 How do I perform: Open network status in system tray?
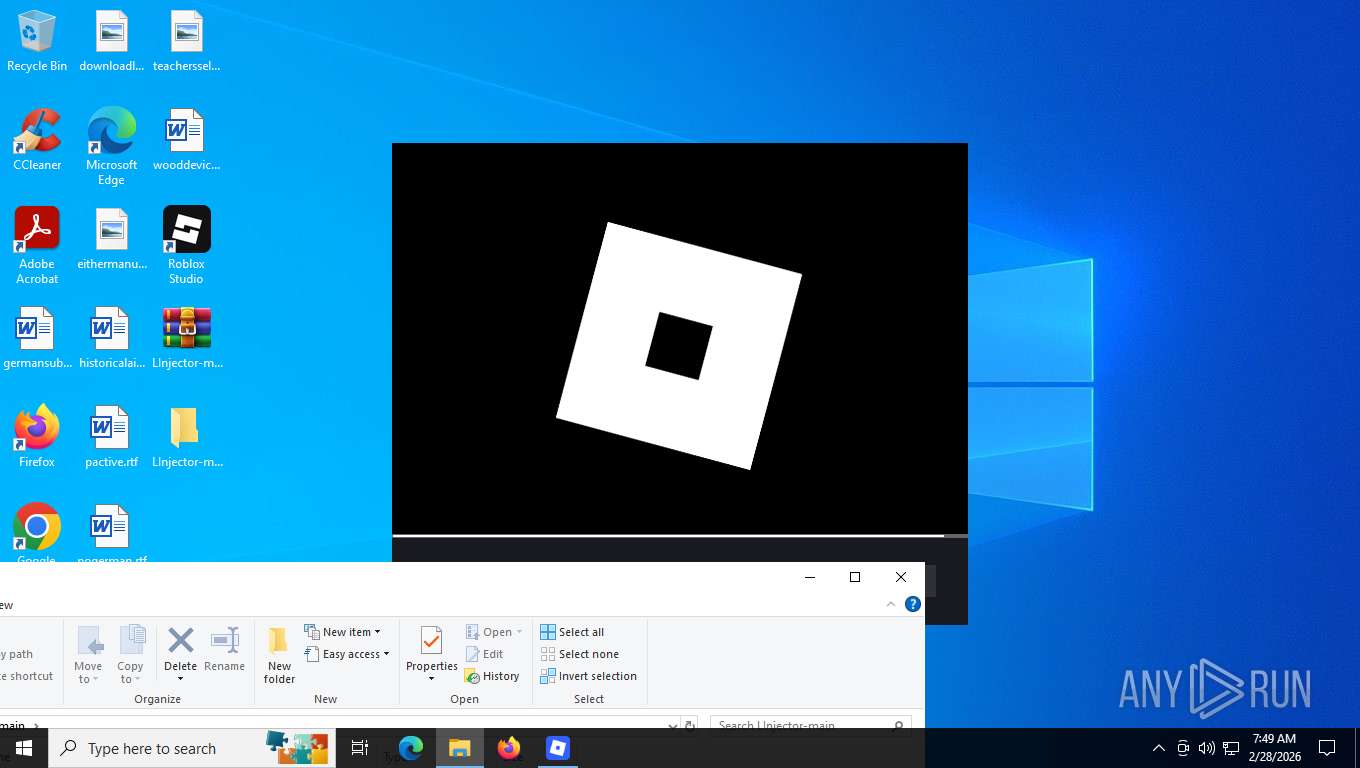tap(1231, 748)
